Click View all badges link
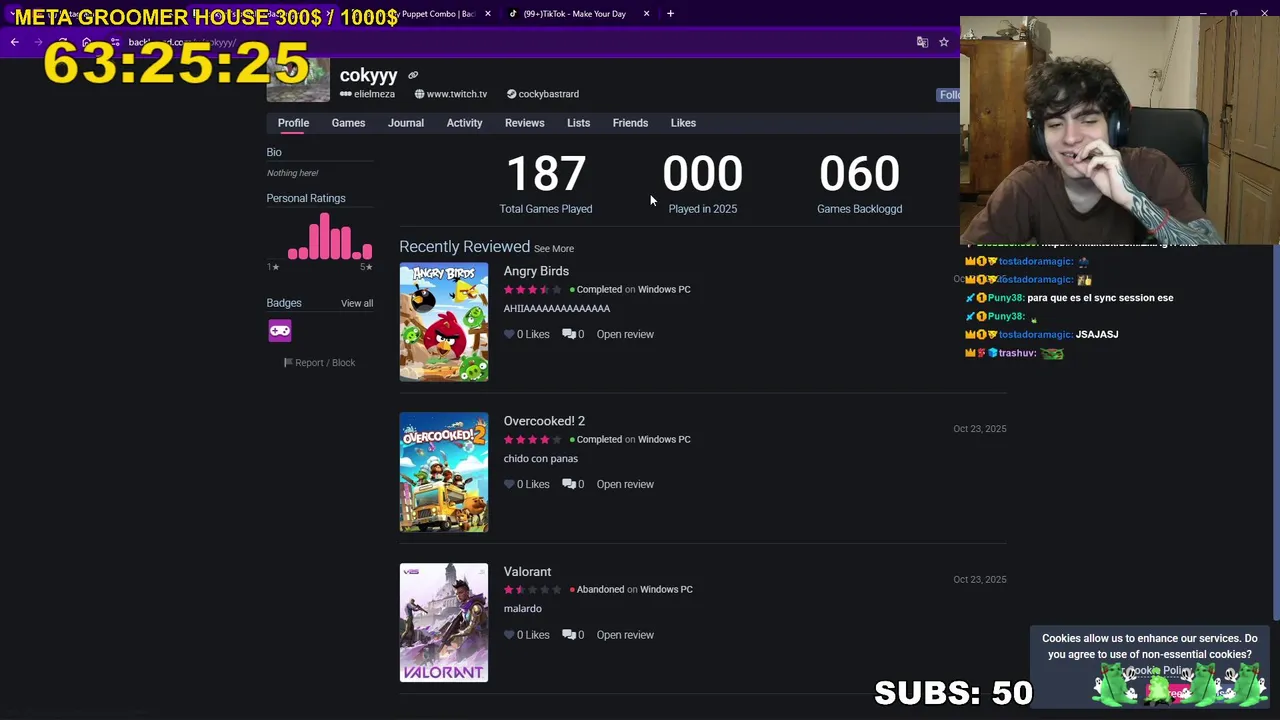The height and width of the screenshot is (720, 1280). [357, 304]
